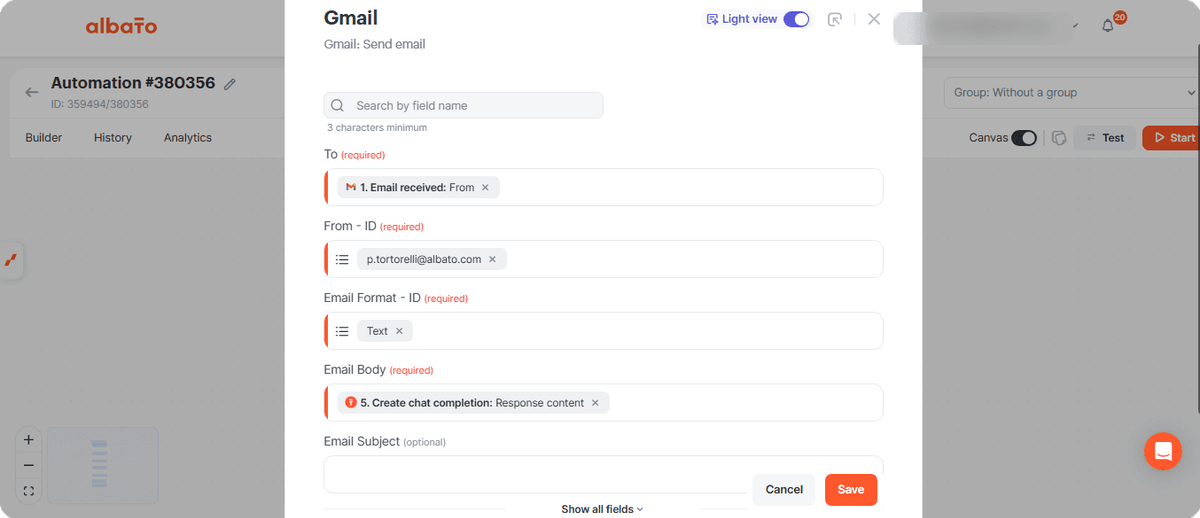Remove the Text format chip
The height and width of the screenshot is (518, 1200).
(399, 331)
